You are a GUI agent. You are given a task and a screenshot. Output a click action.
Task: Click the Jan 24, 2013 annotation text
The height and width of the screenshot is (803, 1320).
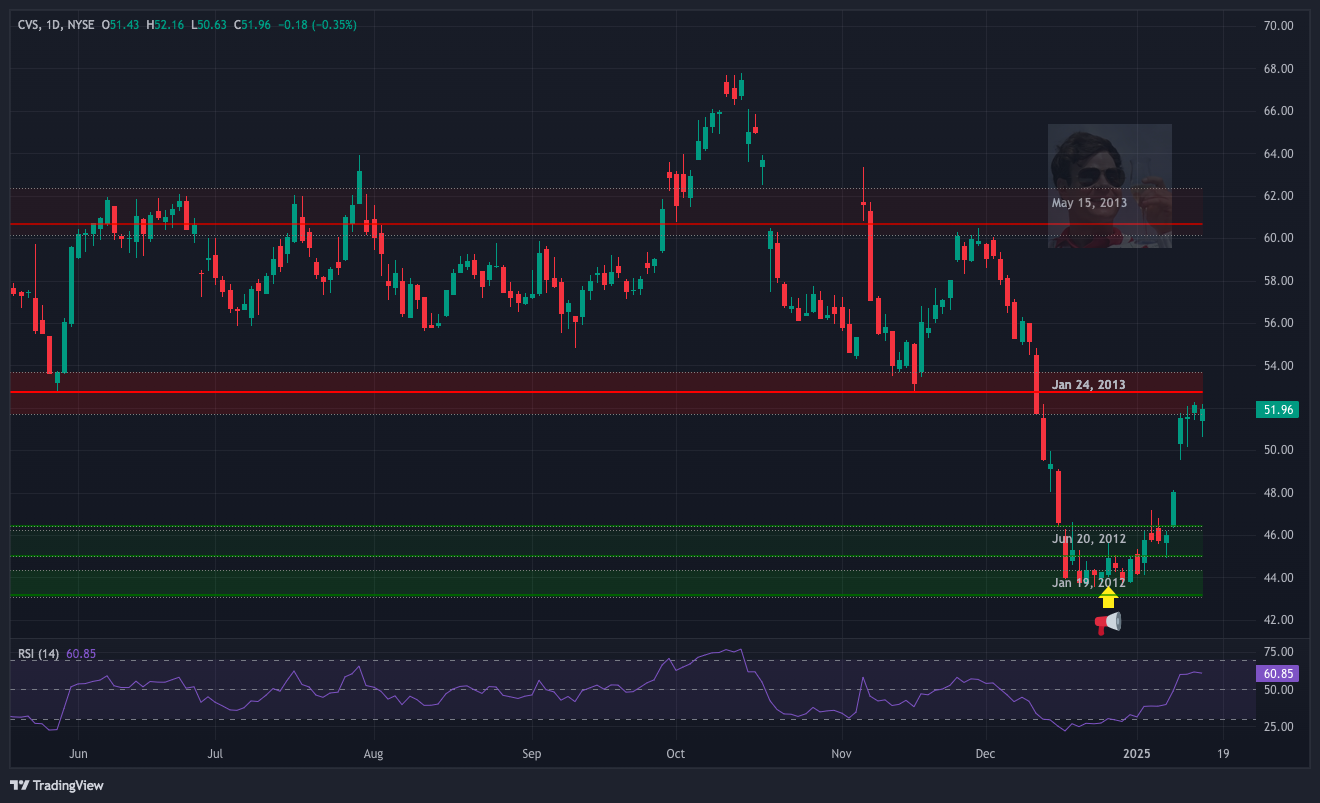point(1089,384)
